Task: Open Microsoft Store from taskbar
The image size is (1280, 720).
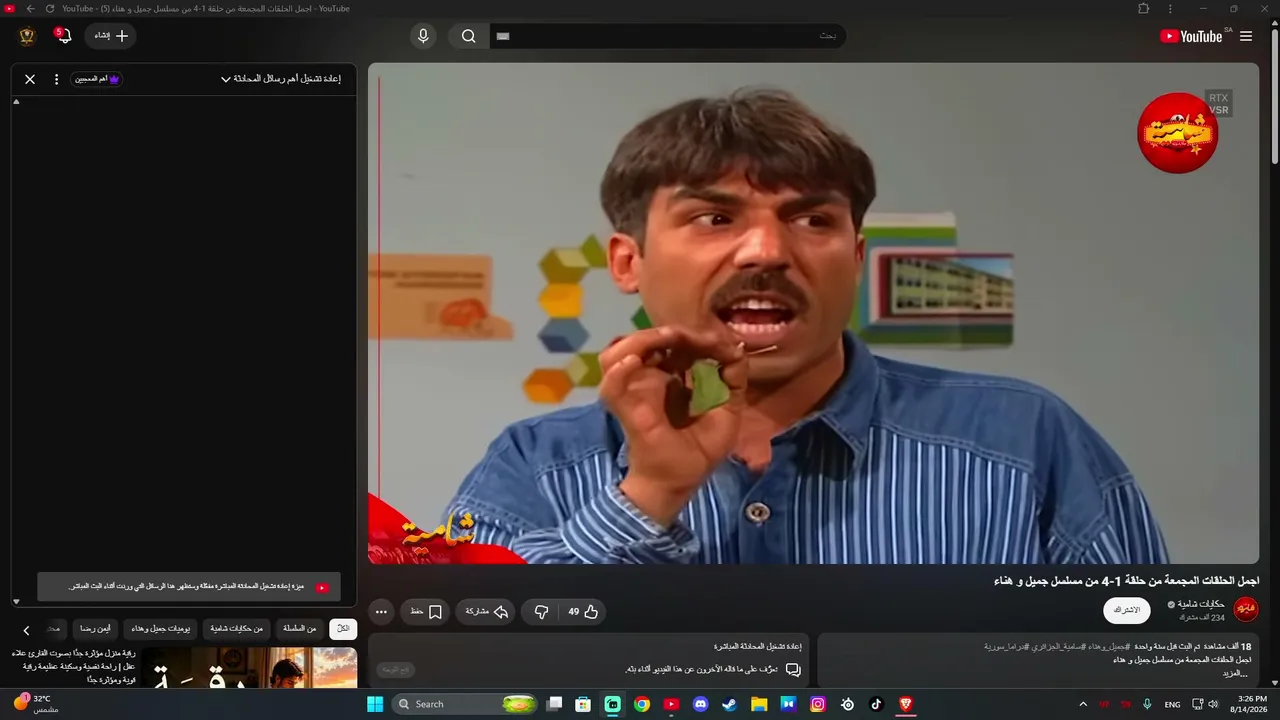Action: pyautogui.click(x=583, y=704)
